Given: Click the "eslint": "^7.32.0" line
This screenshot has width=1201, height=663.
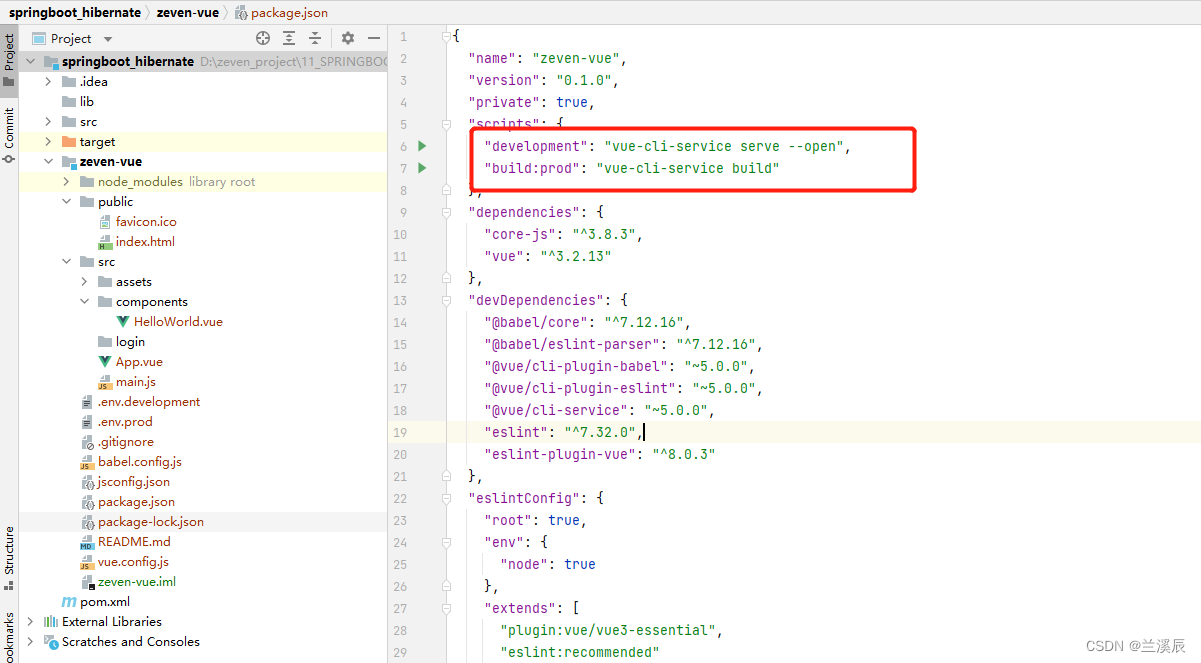Looking at the screenshot, I should 564,432.
